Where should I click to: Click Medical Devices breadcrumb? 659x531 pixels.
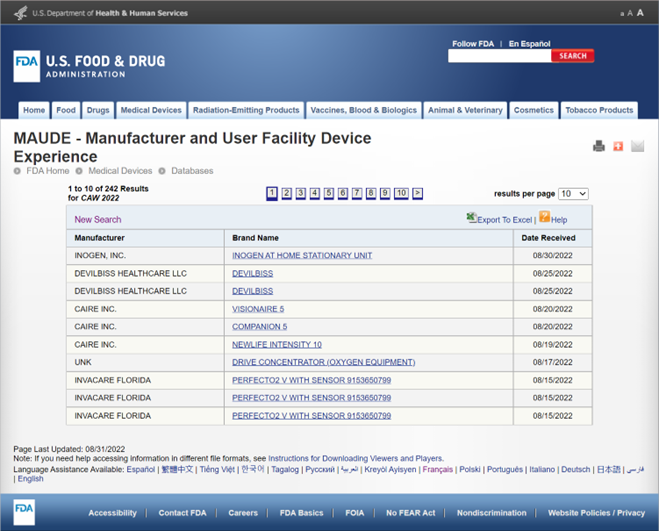120,171
